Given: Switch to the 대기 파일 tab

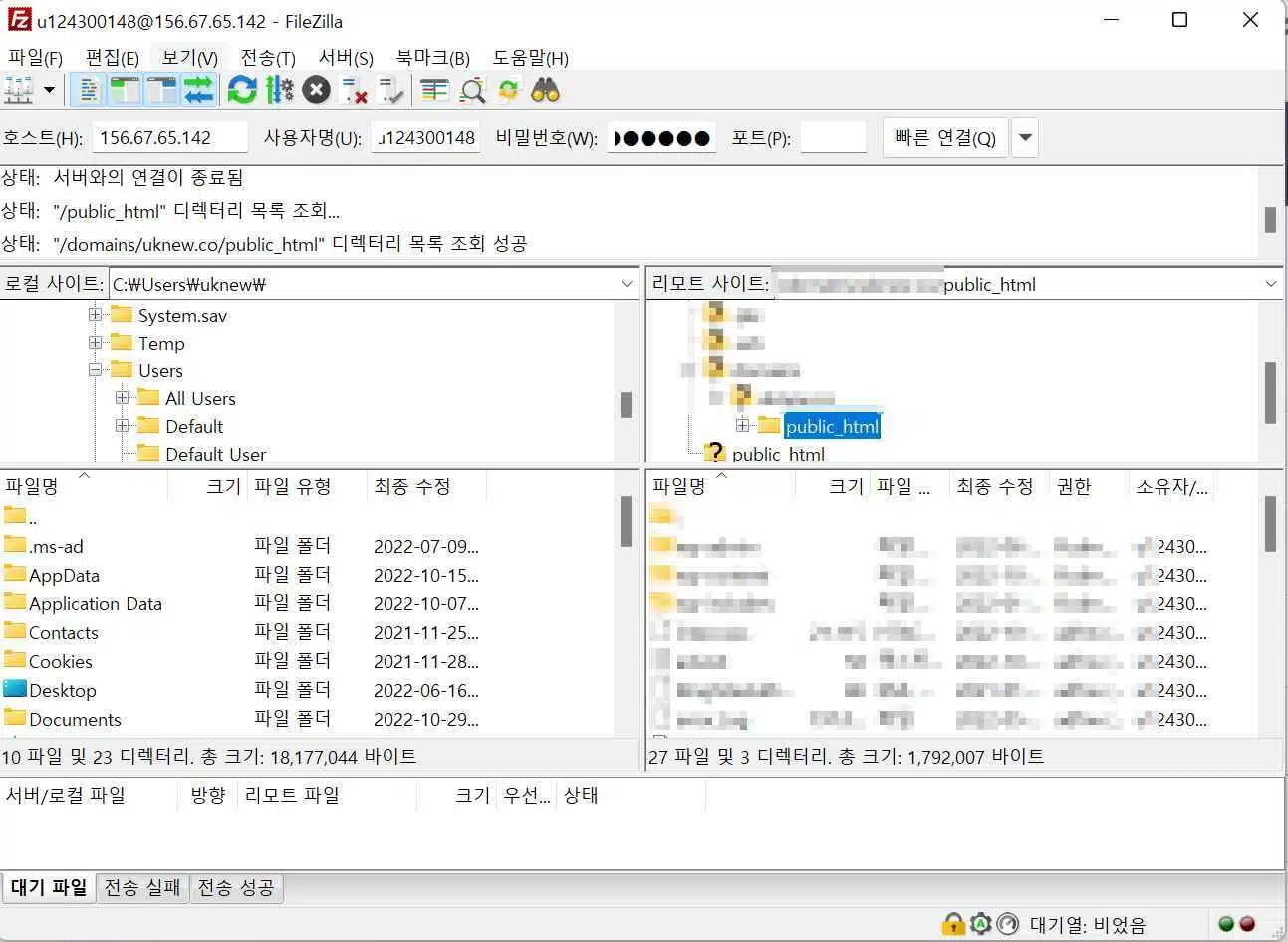Looking at the screenshot, I should (x=49, y=887).
